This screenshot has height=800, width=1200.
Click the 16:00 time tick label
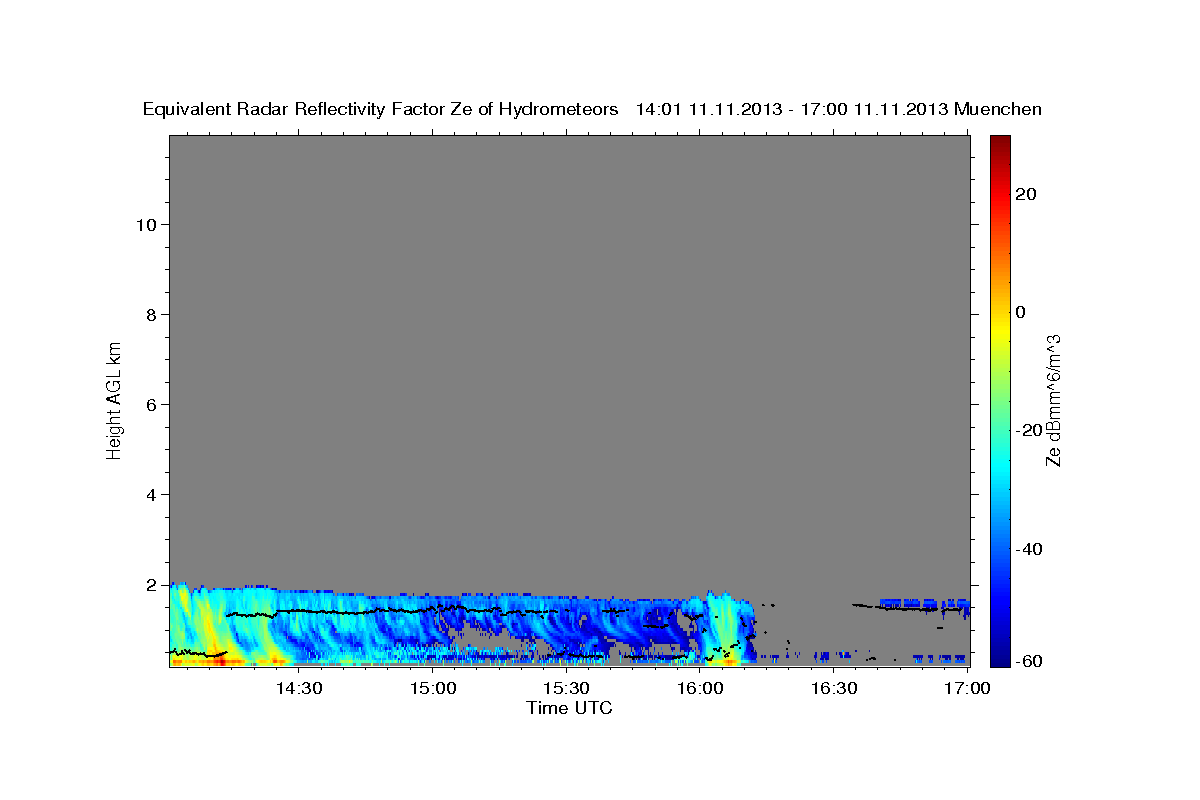click(x=700, y=689)
